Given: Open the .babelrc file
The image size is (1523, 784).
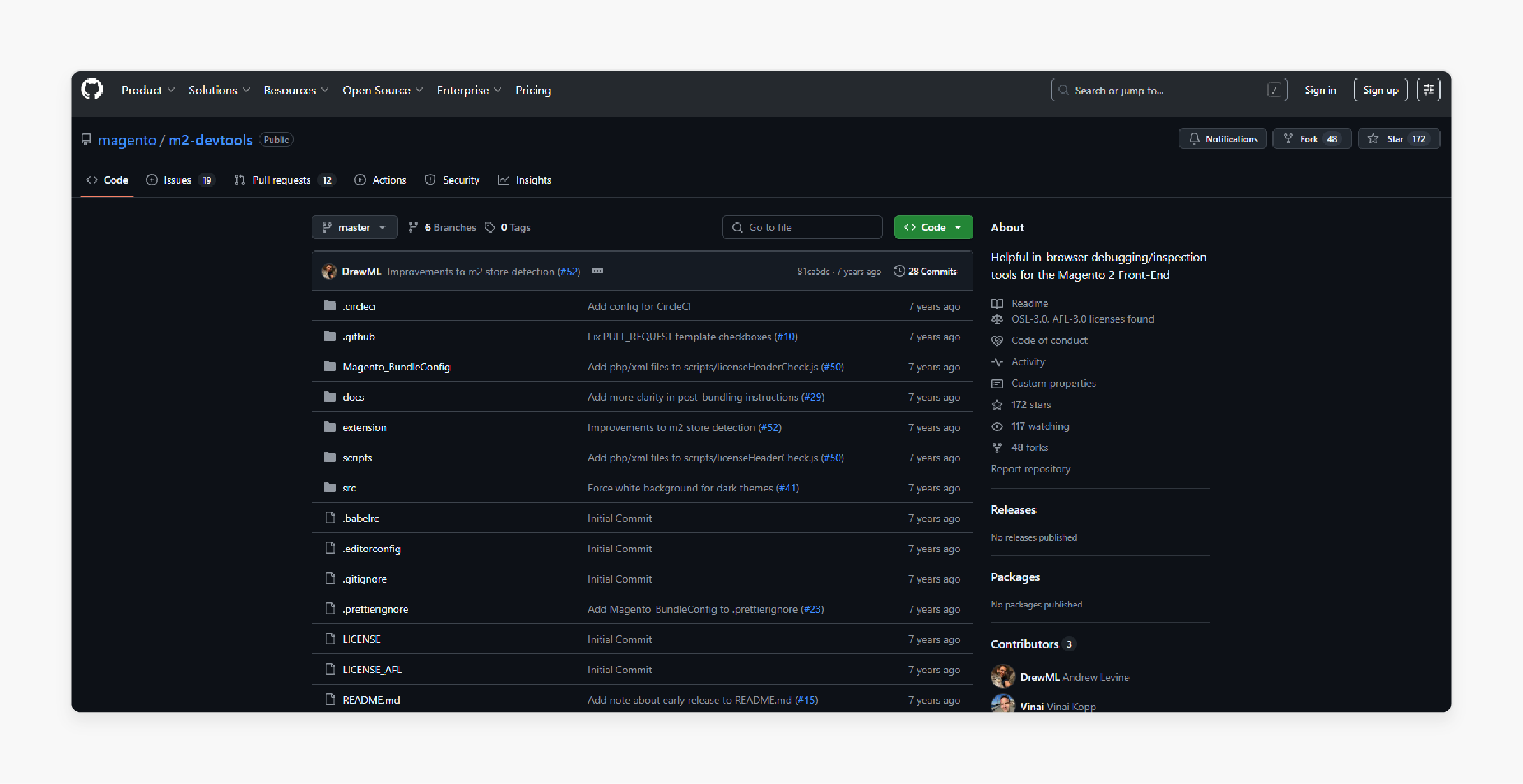Looking at the screenshot, I should click(x=360, y=518).
